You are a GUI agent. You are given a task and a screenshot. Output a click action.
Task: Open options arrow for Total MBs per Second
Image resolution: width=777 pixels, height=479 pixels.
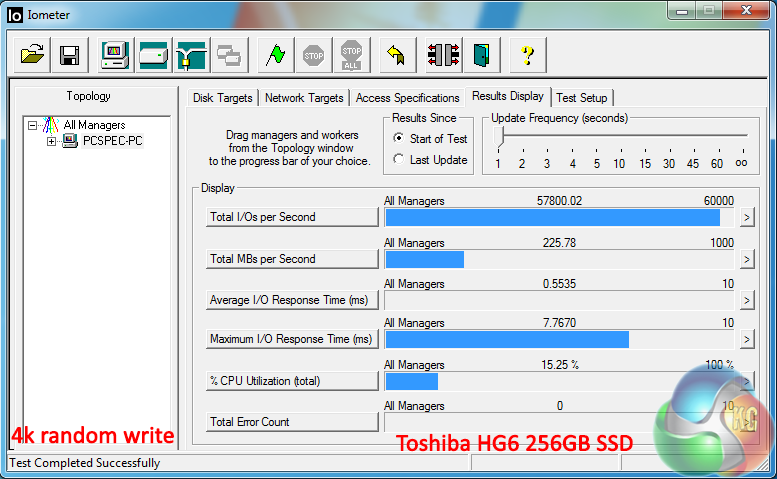pos(747,259)
